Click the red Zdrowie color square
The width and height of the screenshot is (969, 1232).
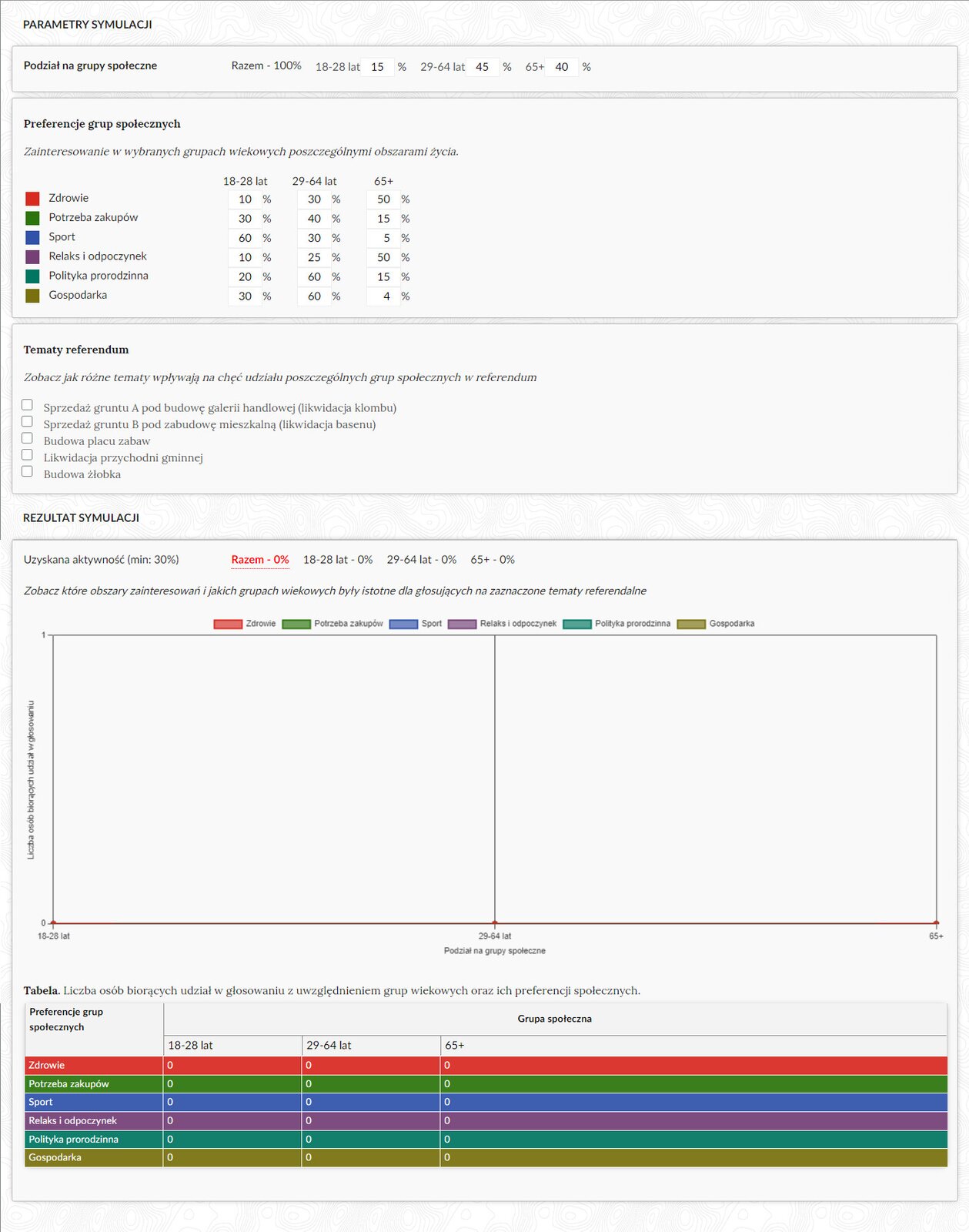(32, 199)
